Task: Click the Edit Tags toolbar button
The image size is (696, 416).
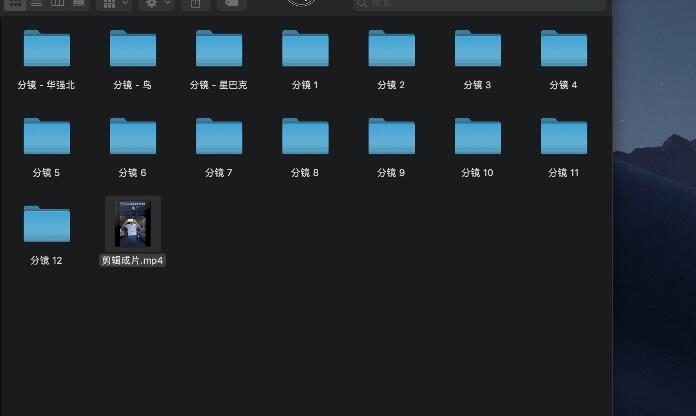Action: pos(231,4)
